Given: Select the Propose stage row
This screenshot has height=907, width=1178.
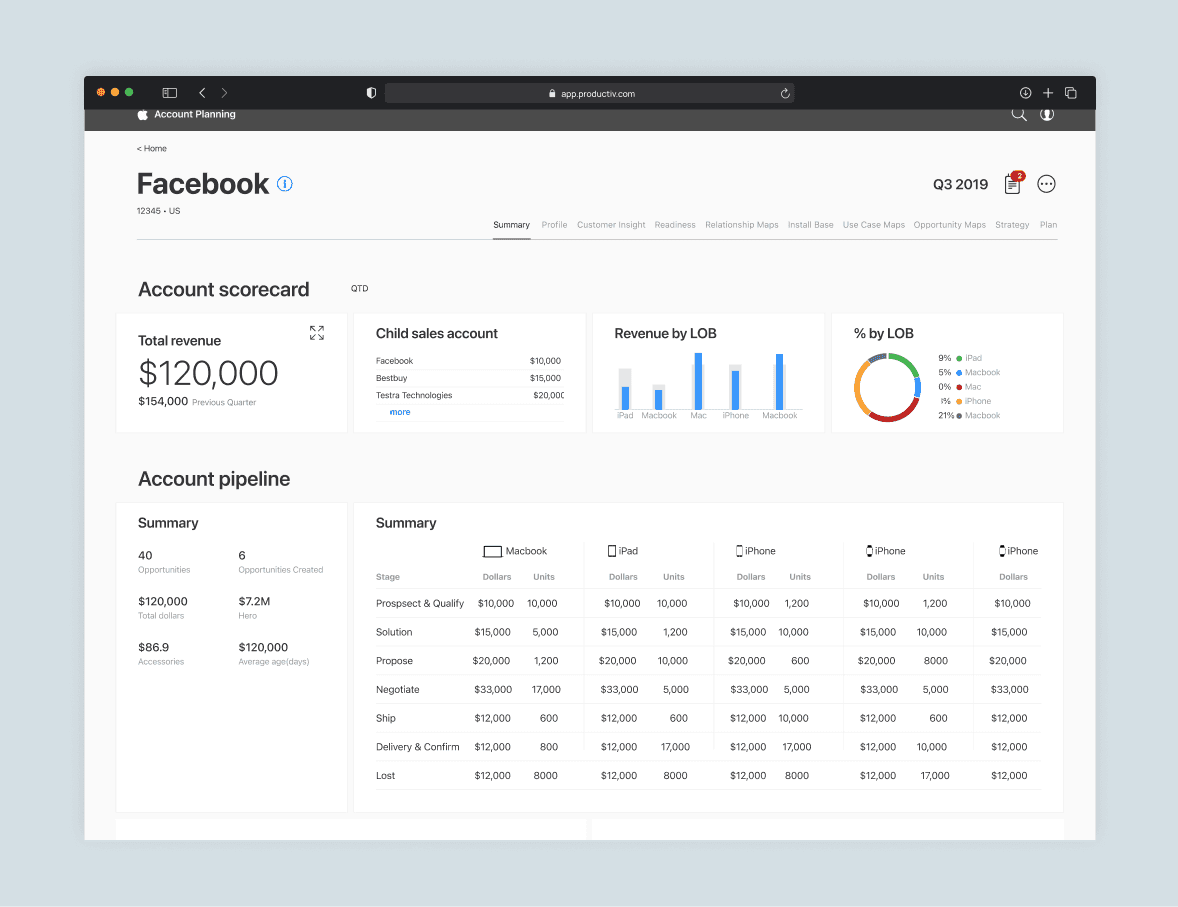Looking at the screenshot, I should coord(708,661).
